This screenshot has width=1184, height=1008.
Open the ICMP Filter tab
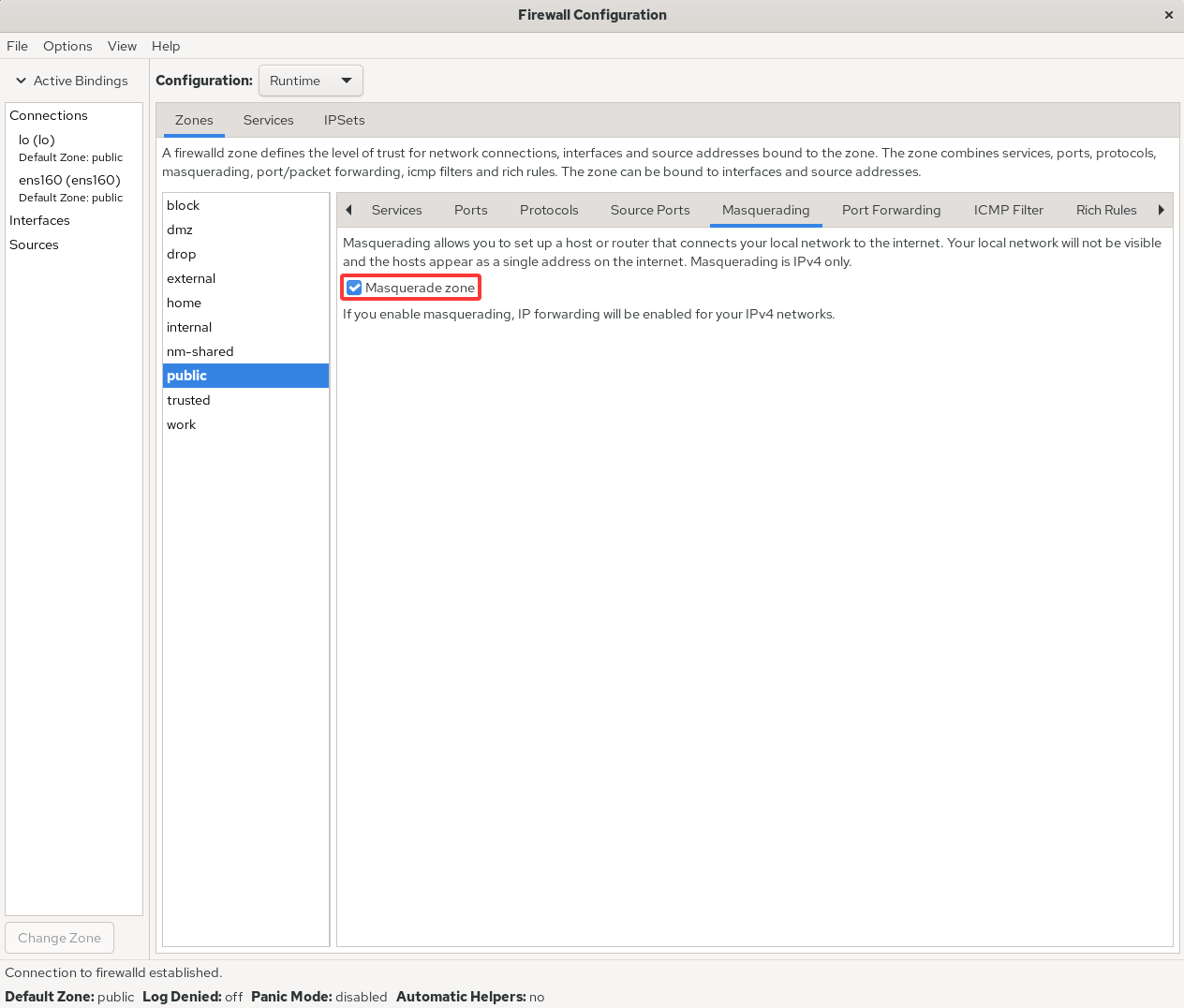(x=1008, y=210)
